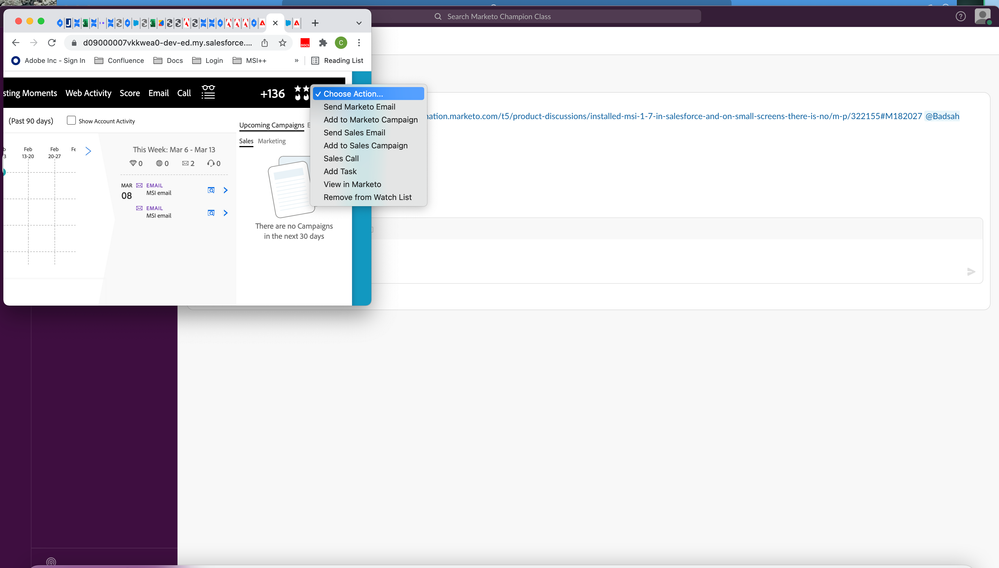Open the Confluence bookmarks folder
Viewport: 999px width, 568px height.
119,60
